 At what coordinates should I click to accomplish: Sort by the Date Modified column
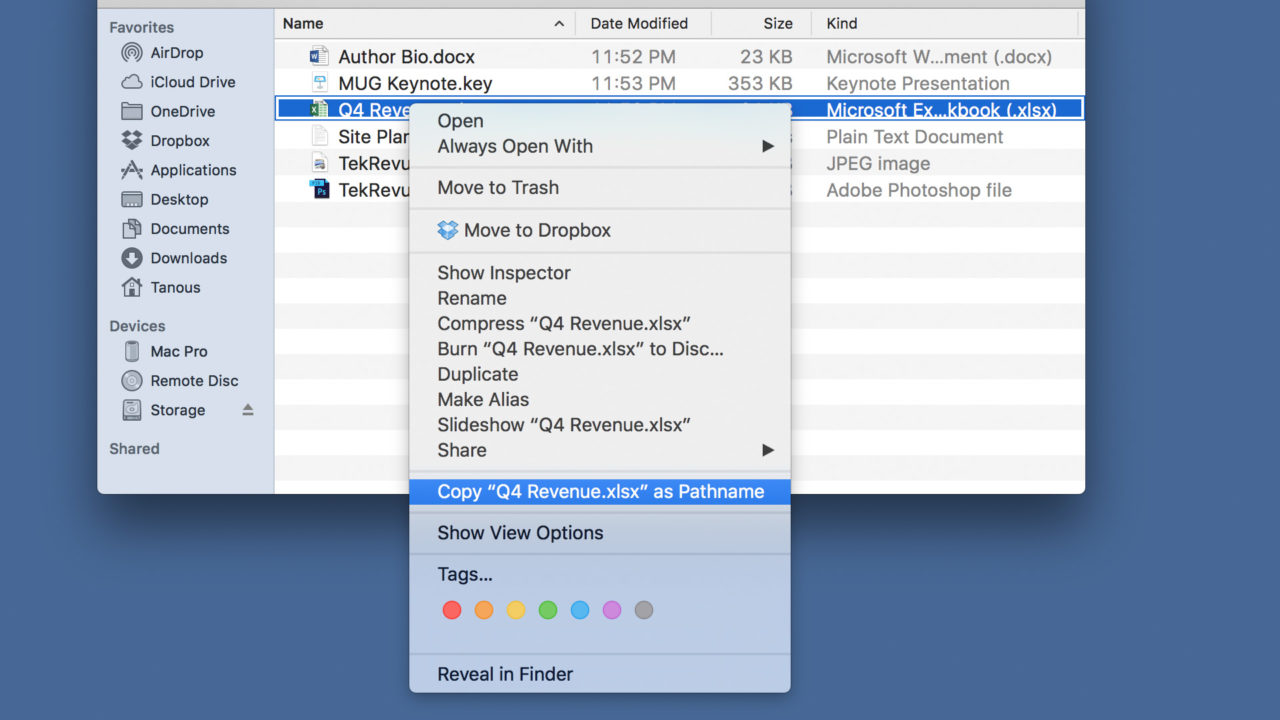coord(639,23)
